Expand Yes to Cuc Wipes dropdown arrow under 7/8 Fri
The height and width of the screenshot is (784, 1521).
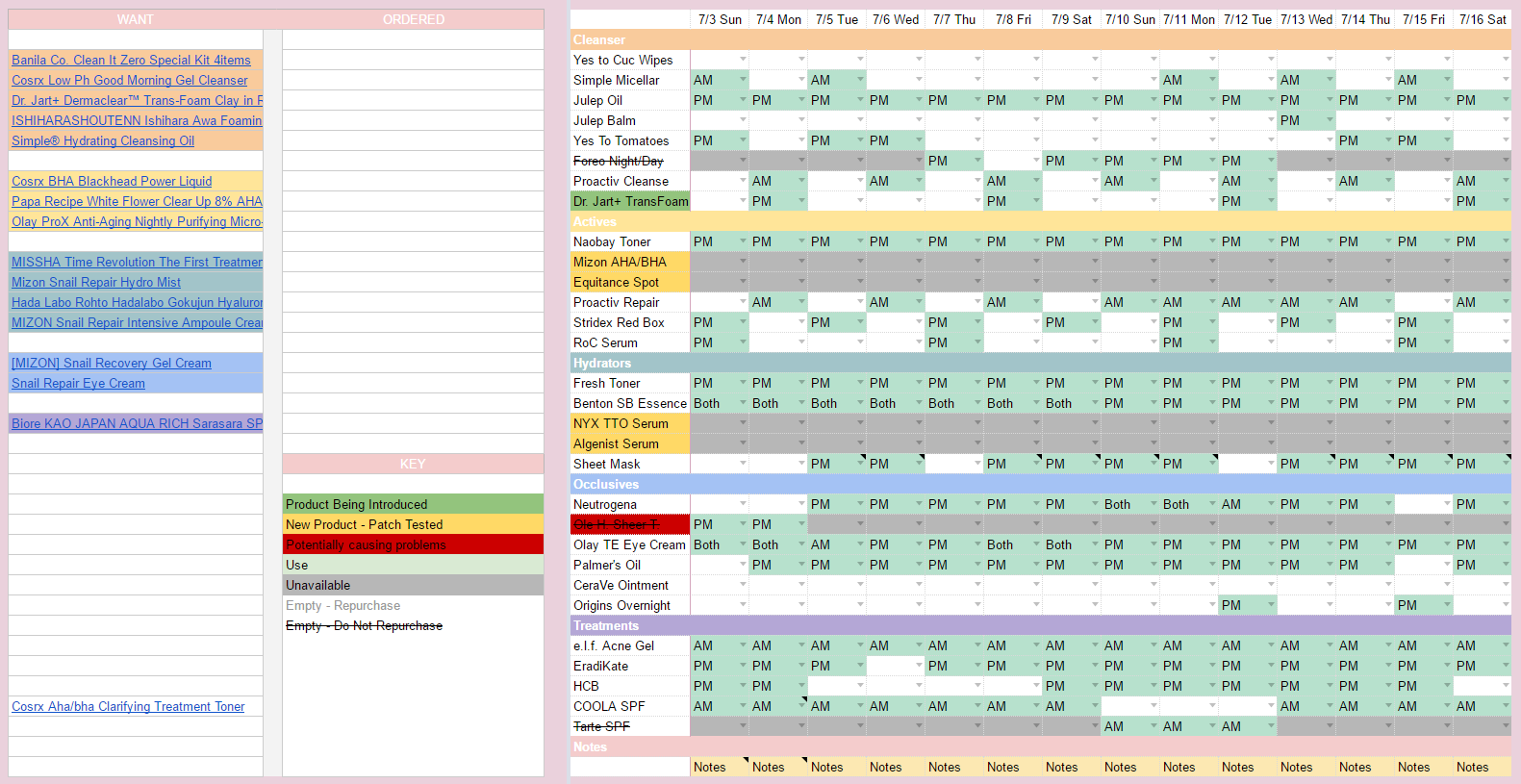pos(1036,60)
